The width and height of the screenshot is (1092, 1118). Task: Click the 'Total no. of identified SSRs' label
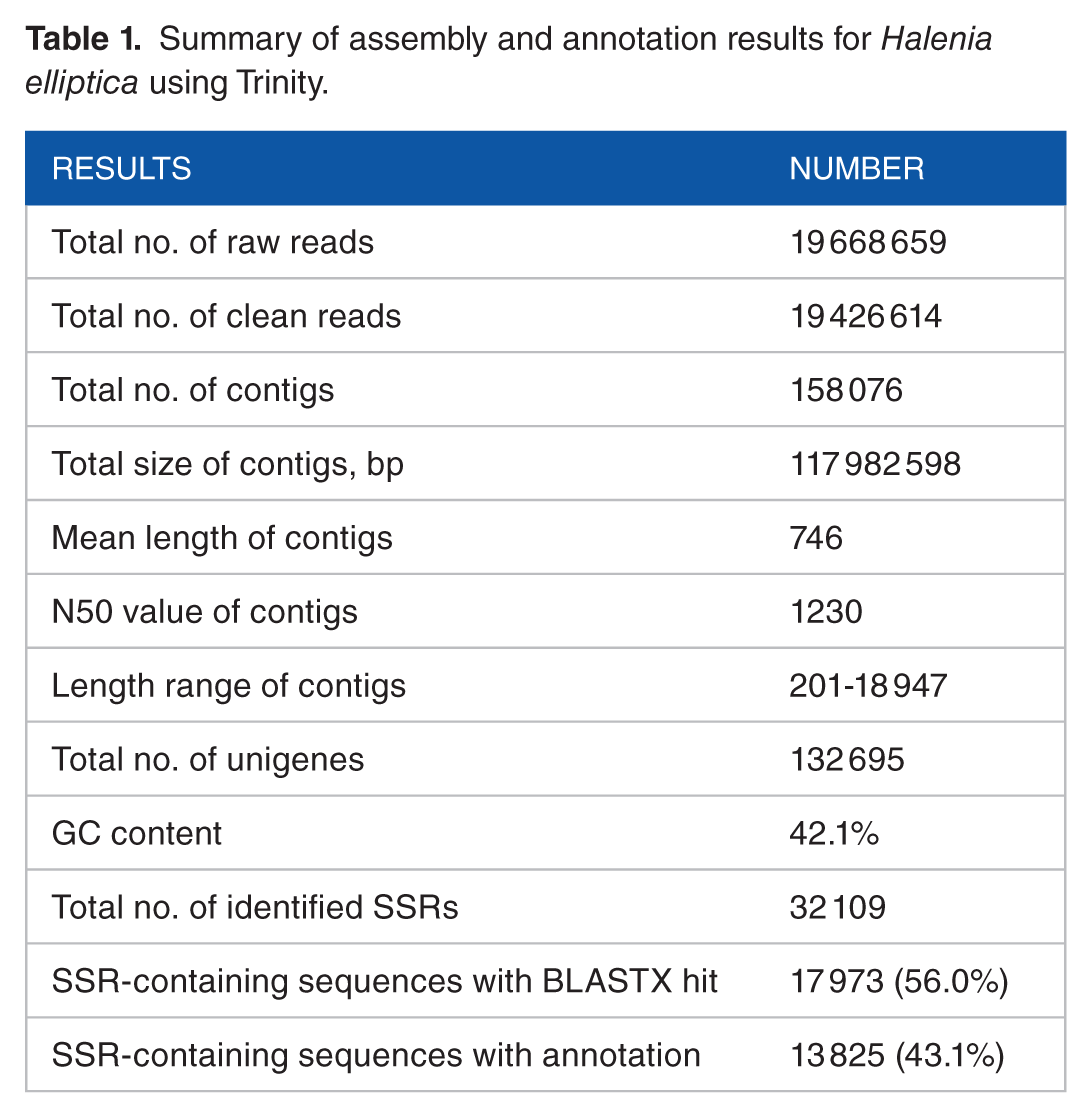(x=254, y=908)
